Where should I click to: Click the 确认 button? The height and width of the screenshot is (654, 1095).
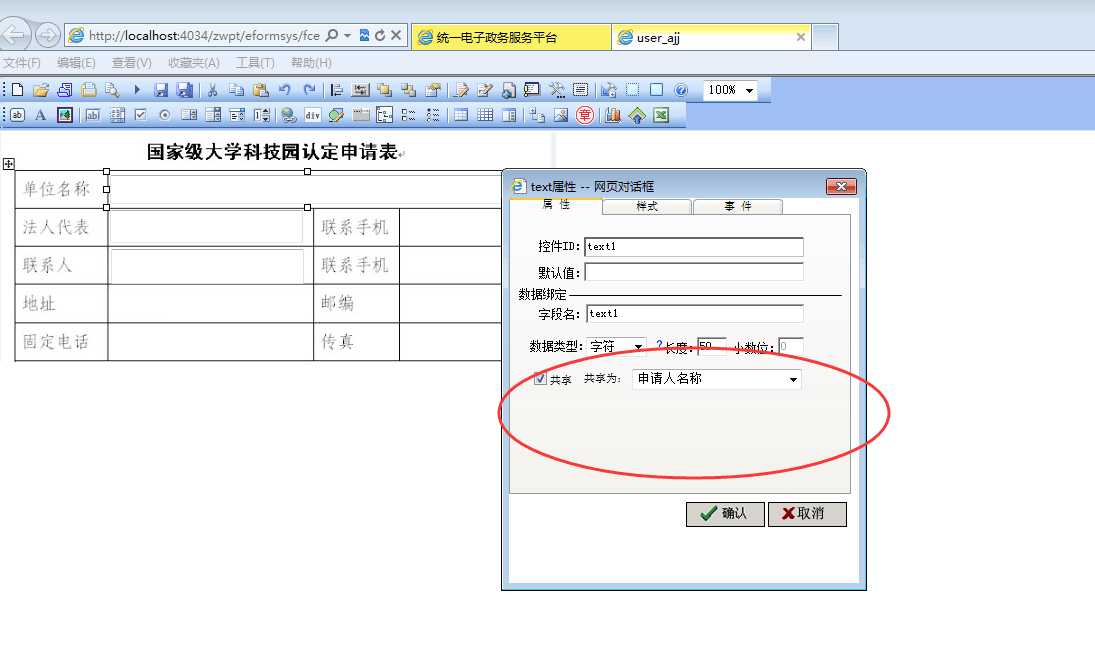pyautogui.click(x=725, y=514)
